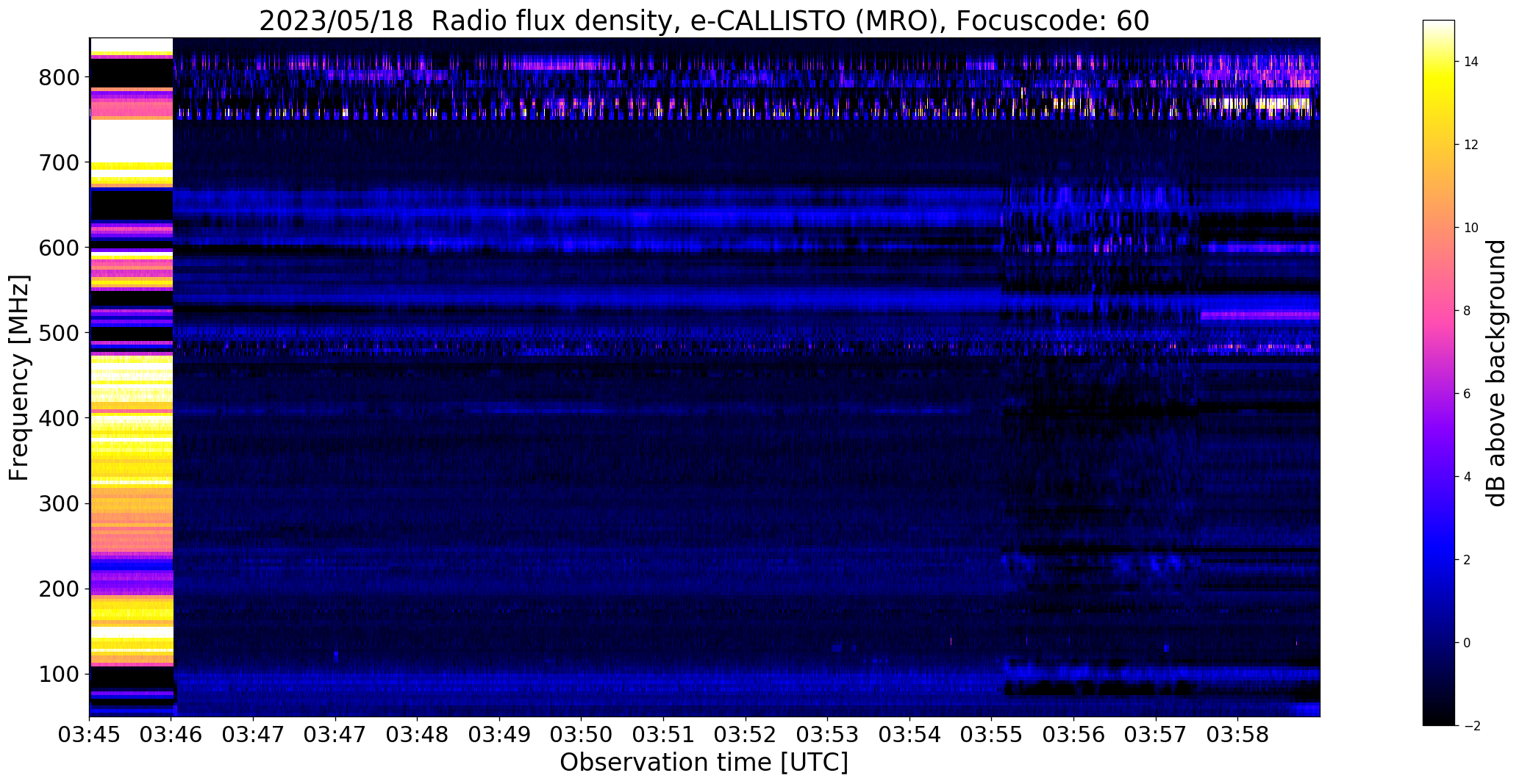The image size is (1519, 784).
Task: Click the colorbar tick label 10
Action: click(x=1471, y=228)
